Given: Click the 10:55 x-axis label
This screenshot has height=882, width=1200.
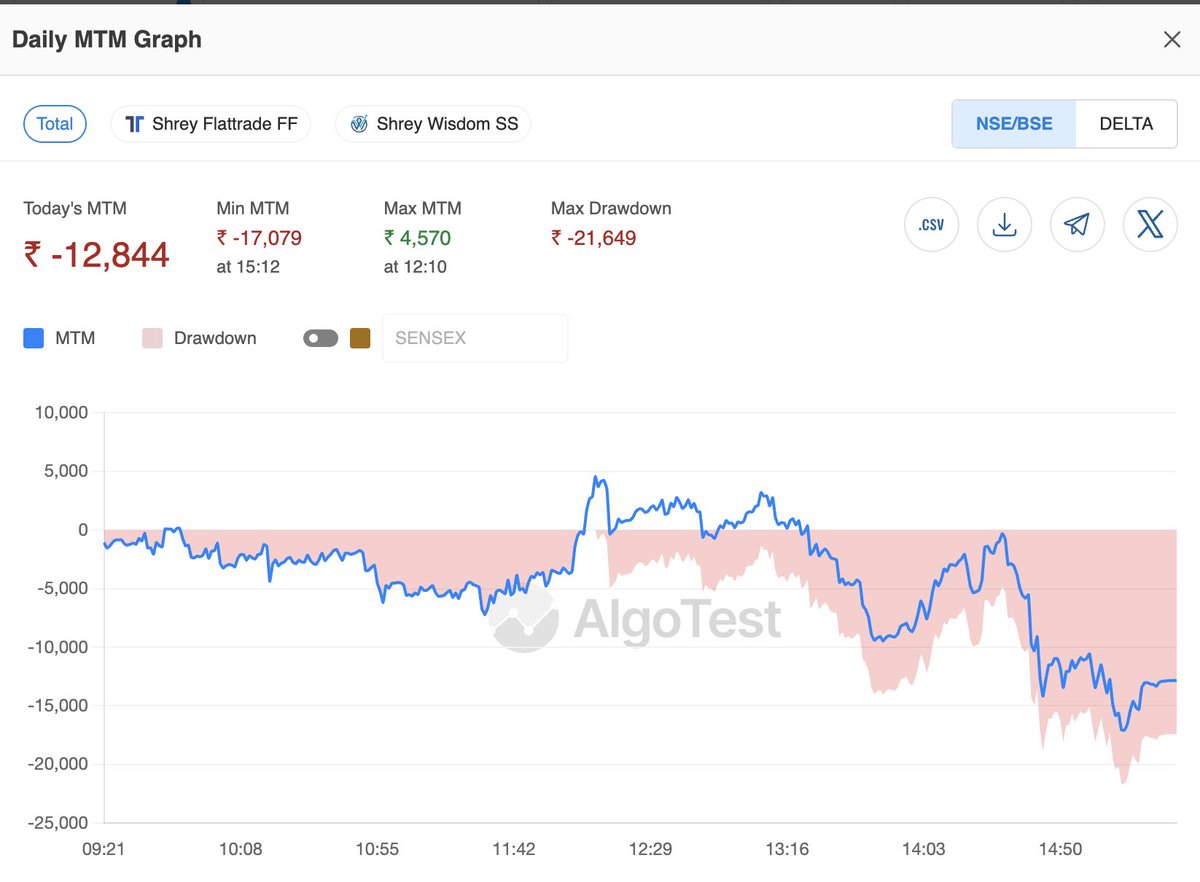Looking at the screenshot, I should tap(377, 850).
